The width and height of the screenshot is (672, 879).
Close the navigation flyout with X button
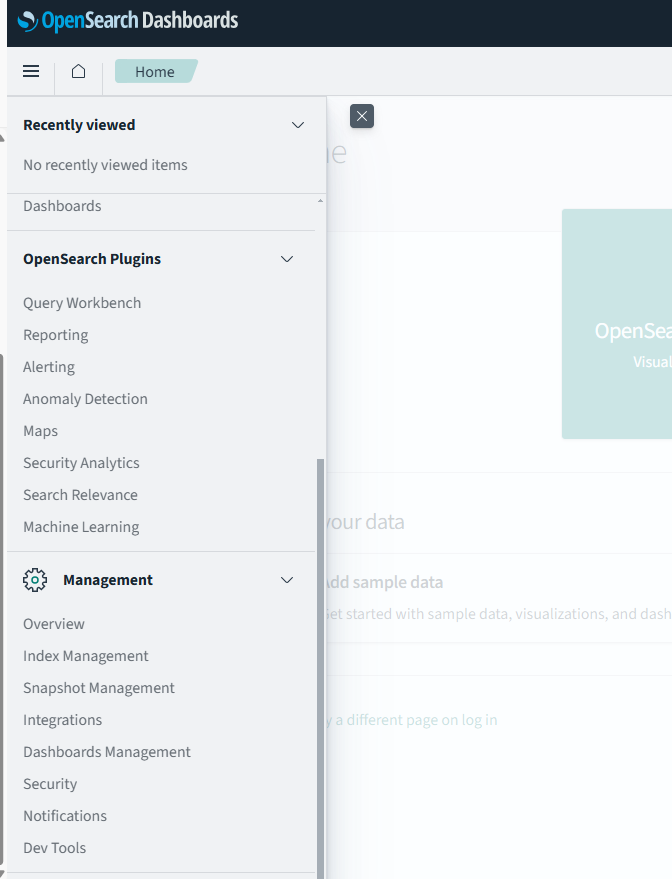tap(362, 116)
